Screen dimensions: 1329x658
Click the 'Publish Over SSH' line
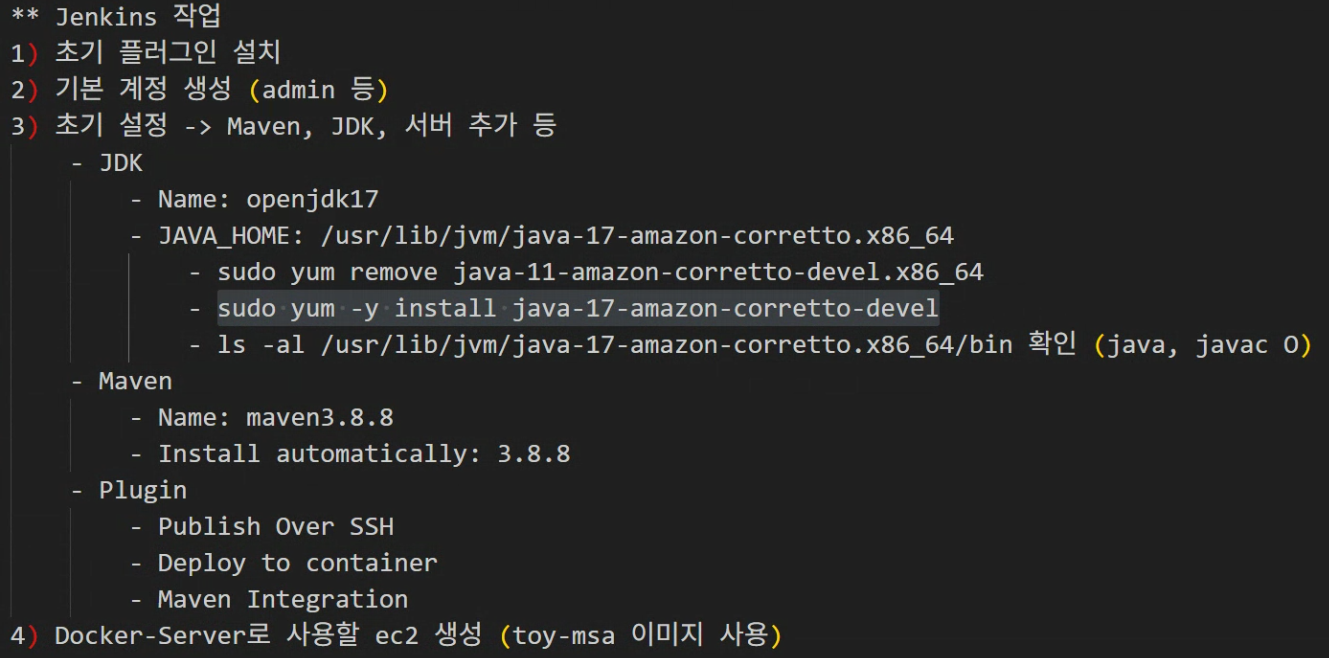261,526
